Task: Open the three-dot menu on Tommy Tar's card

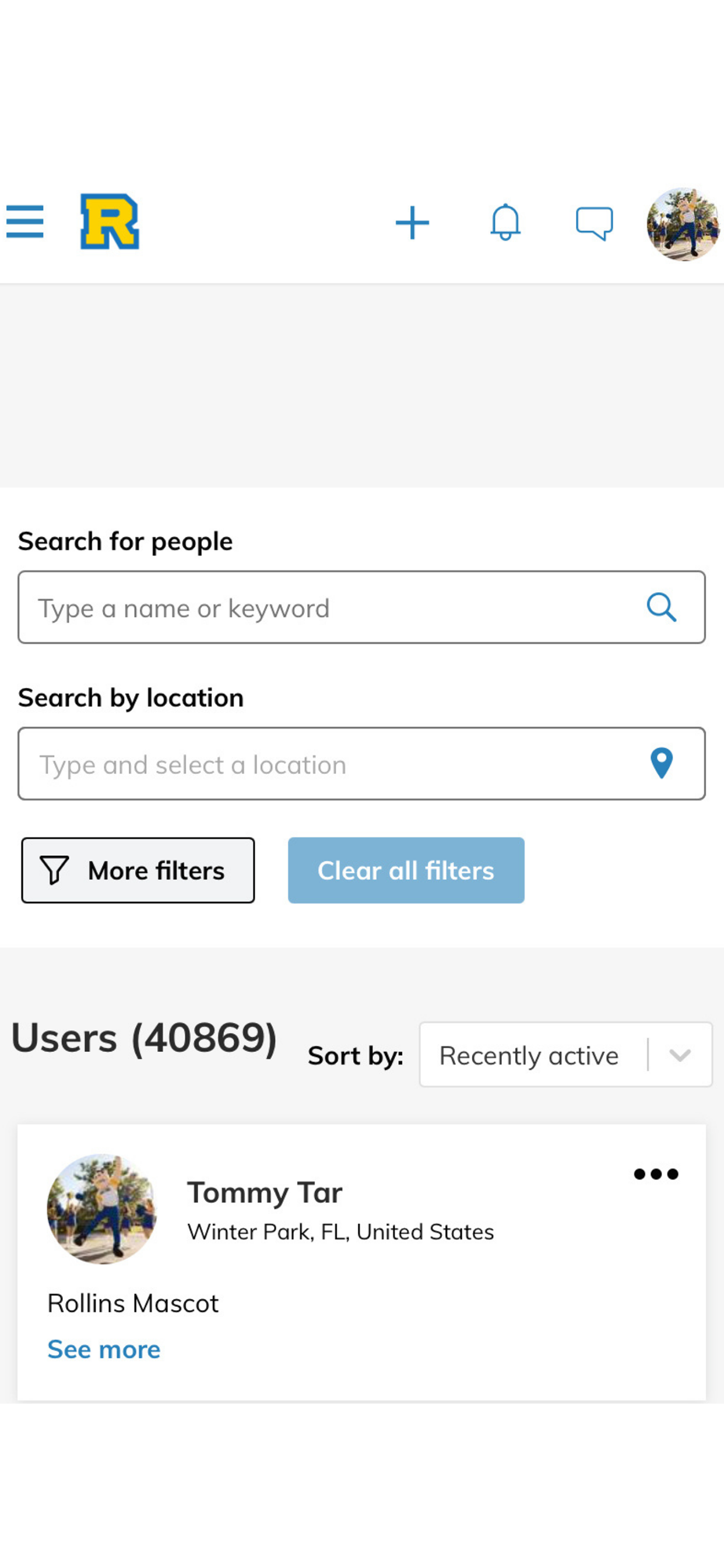Action: [x=656, y=1174]
